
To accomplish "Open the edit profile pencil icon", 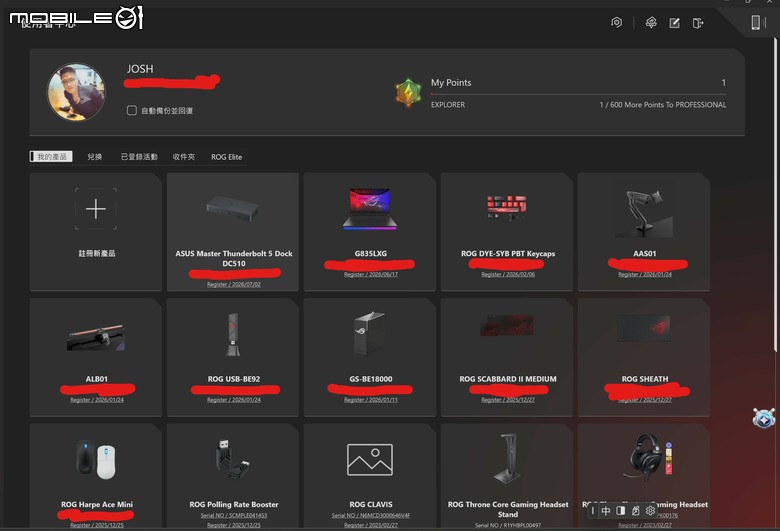I will [675, 23].
